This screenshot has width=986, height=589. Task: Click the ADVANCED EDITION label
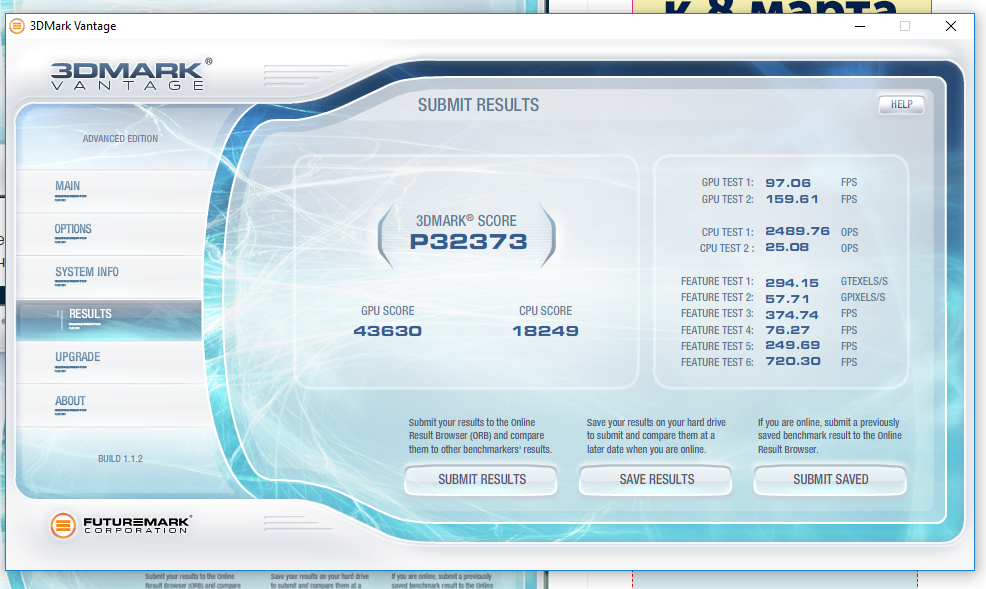pyautogui.click(x=120, y=138)
